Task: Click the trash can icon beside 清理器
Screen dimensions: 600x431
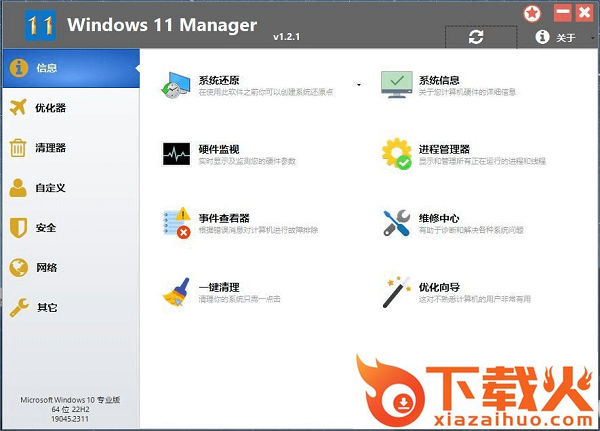Action: (18, 148)
